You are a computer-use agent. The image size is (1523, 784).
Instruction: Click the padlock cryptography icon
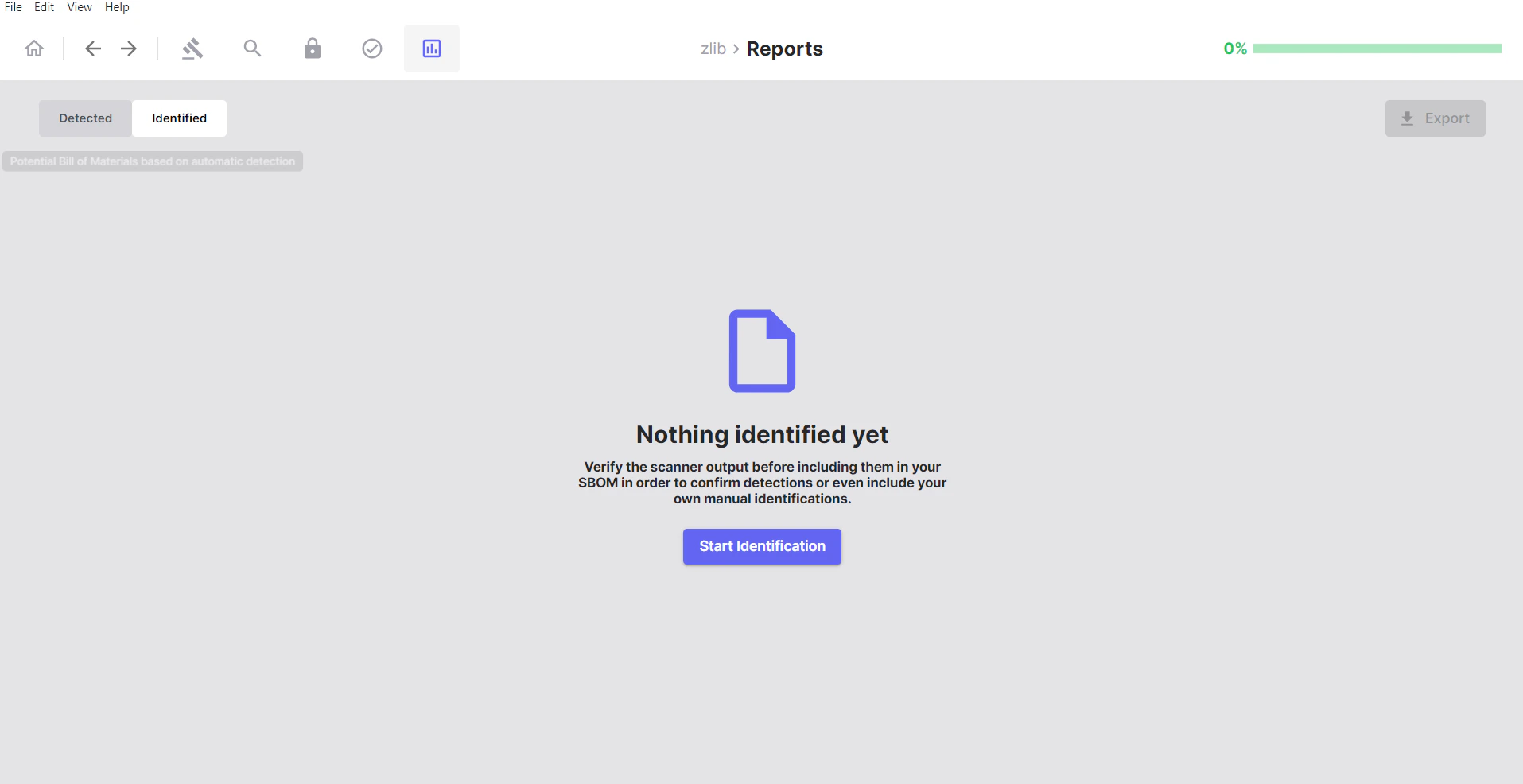(x=312, y=48)
